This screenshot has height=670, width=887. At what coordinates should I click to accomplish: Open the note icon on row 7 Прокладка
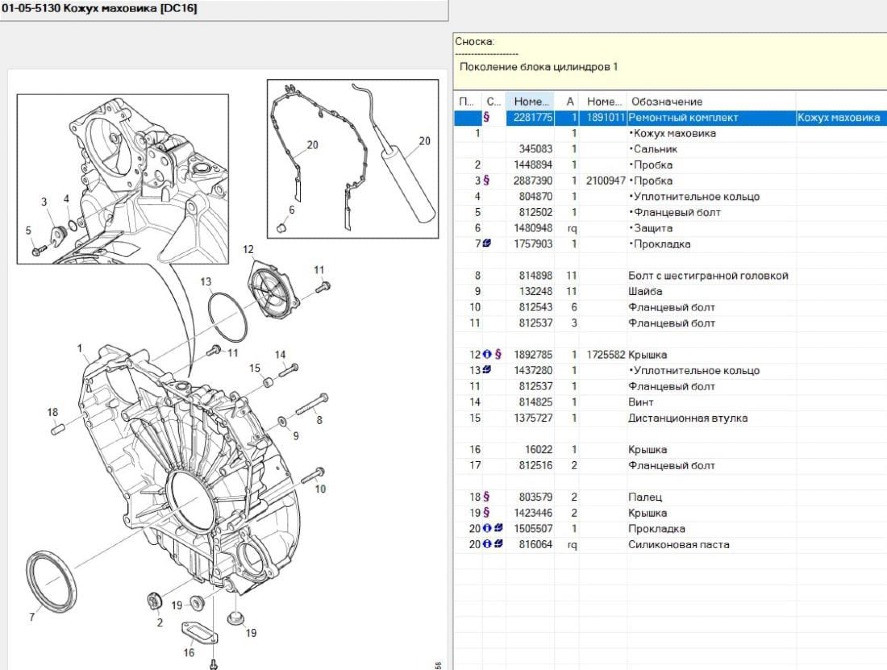(487, 244)
